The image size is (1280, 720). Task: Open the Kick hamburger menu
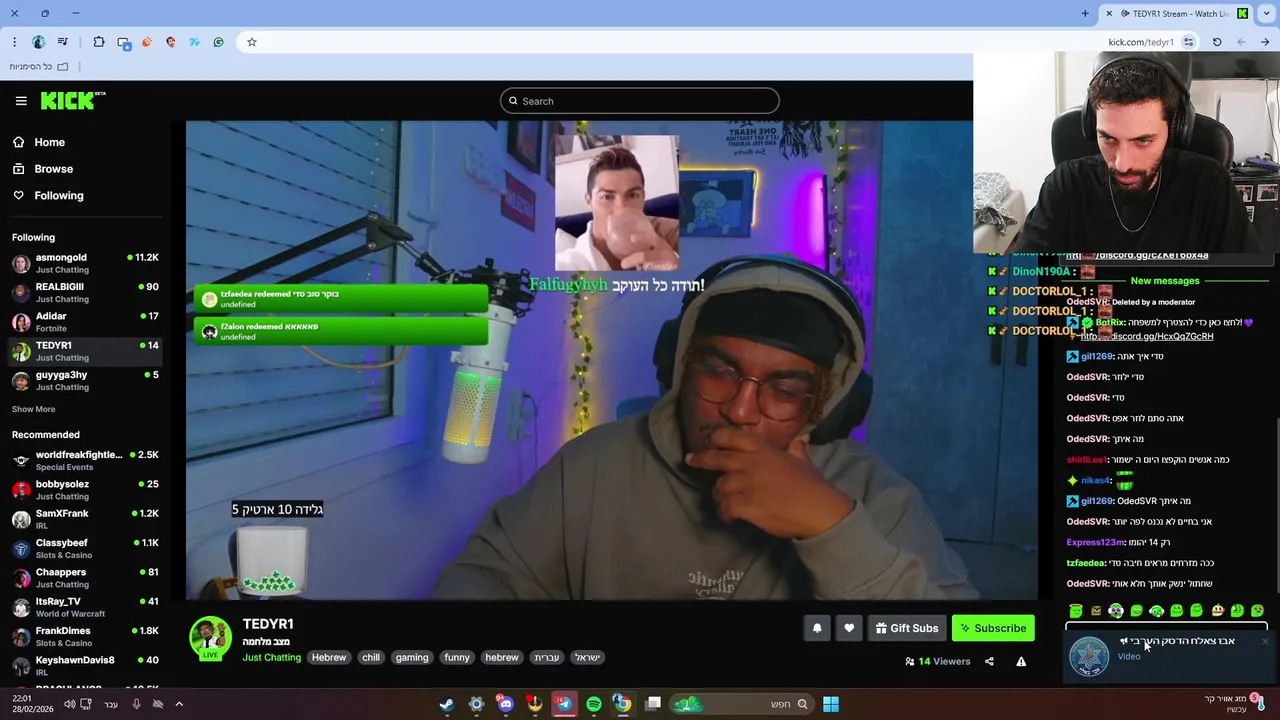[x=21, y=101]
